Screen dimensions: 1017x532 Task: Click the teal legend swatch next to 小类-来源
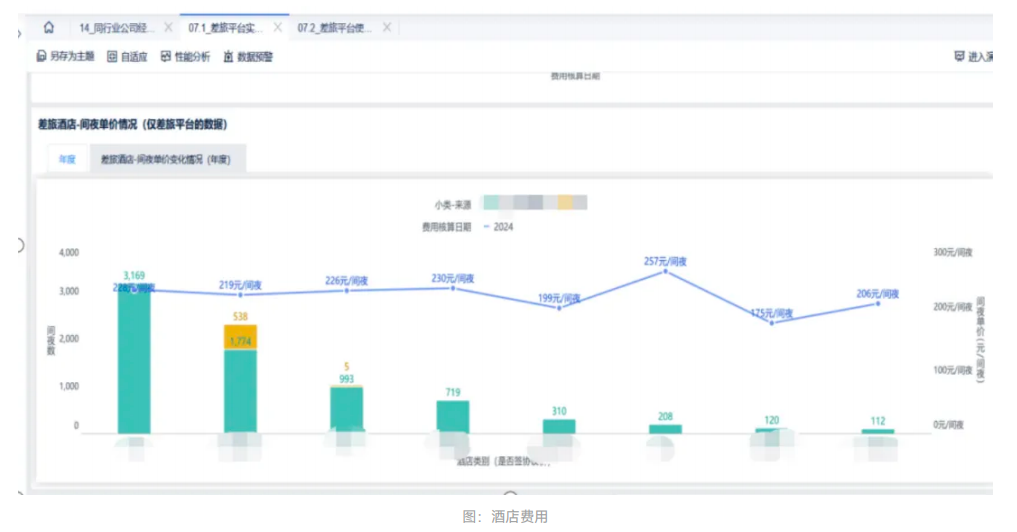(x=491, y=203)
